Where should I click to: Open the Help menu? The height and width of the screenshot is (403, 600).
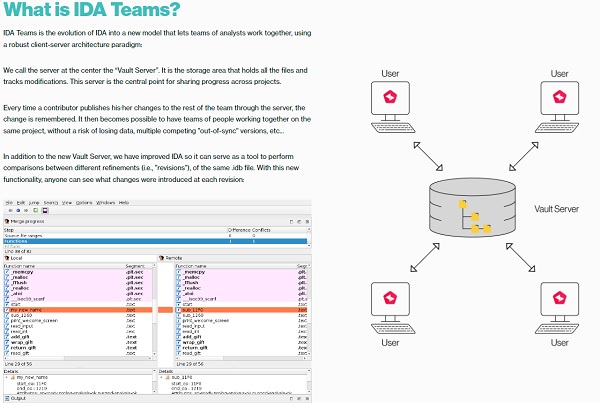pos(124,202)
